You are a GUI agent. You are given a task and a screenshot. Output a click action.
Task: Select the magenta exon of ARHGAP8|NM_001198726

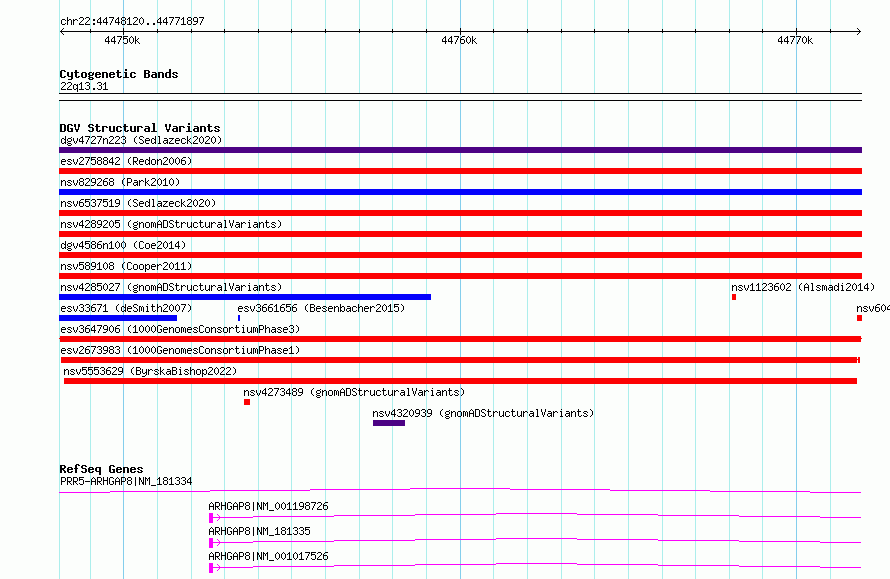[x=211, y=518]
